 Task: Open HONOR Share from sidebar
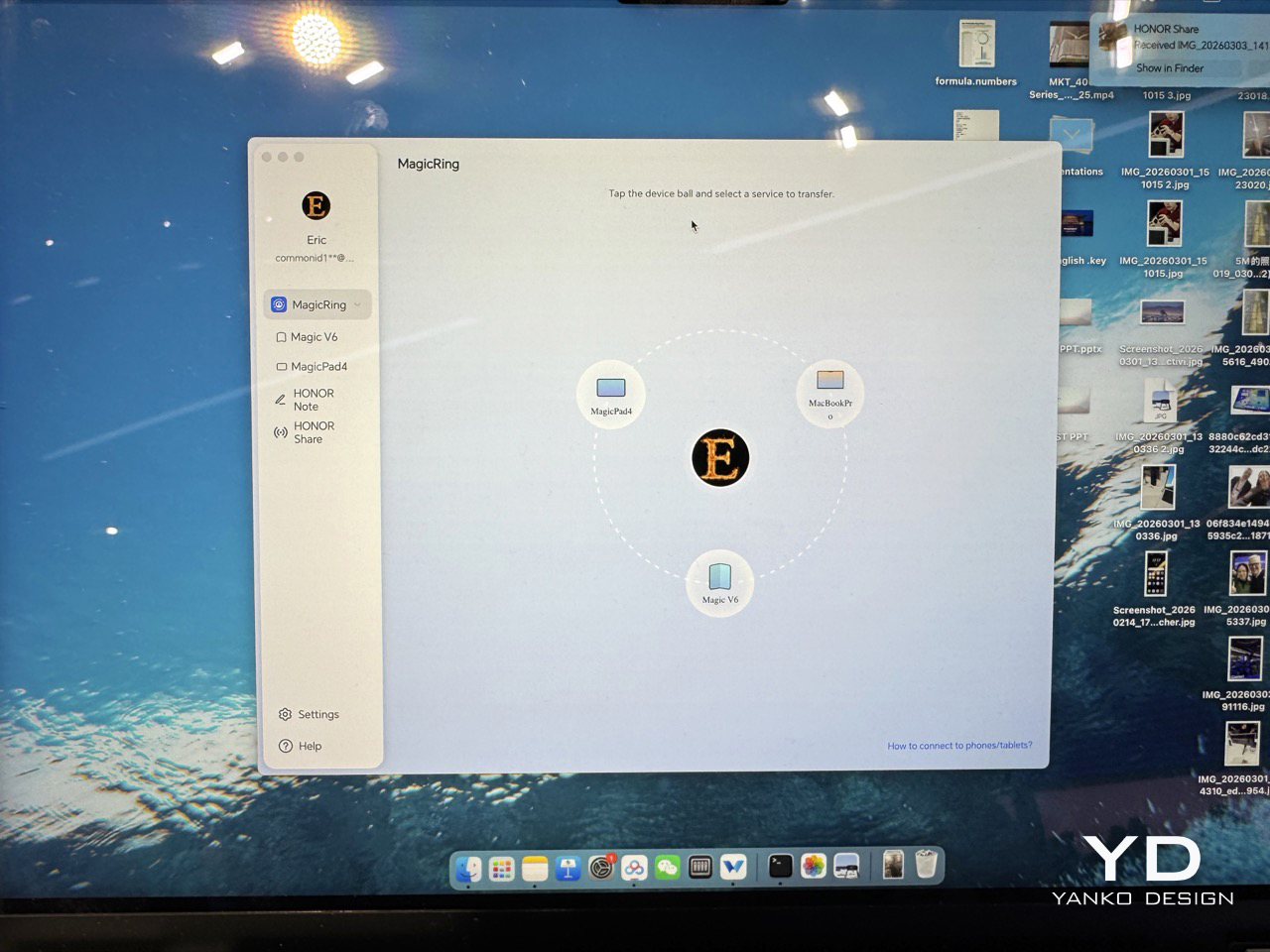tap(313, 432)
